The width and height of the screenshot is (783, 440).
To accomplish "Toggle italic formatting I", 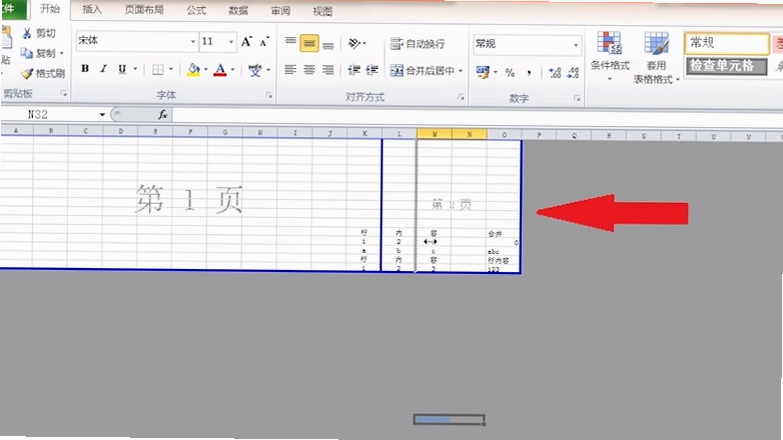I will 103,68.
